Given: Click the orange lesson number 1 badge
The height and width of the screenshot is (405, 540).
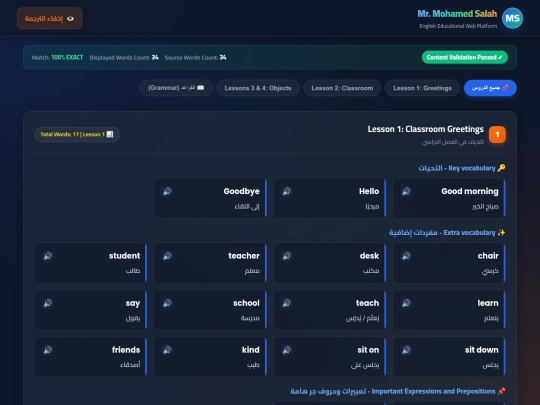Looking at the screenshot, I should pos(497,134).
